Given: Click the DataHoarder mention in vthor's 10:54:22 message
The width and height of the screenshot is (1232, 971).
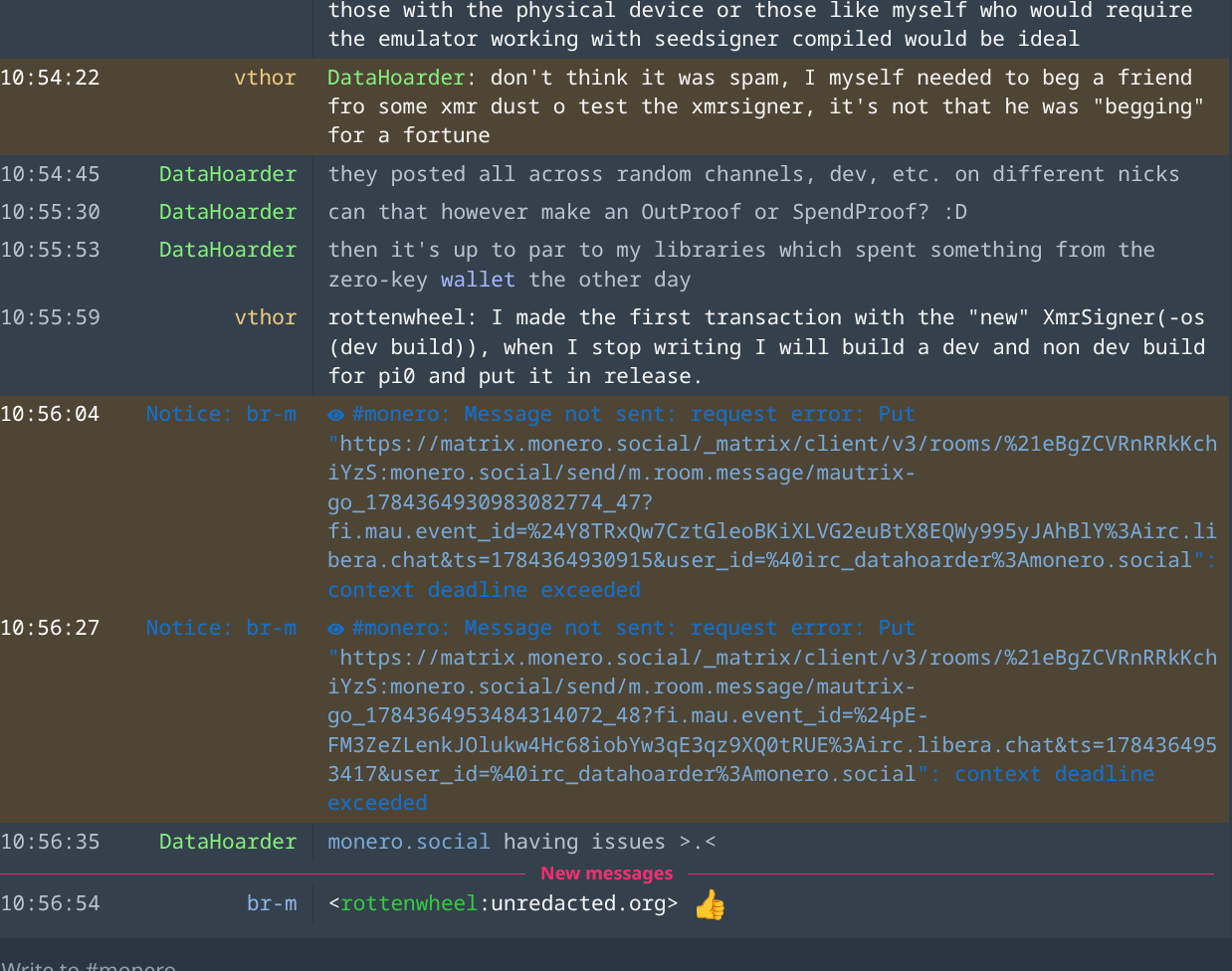Looking at the screenshot, I should click(396, 78).
